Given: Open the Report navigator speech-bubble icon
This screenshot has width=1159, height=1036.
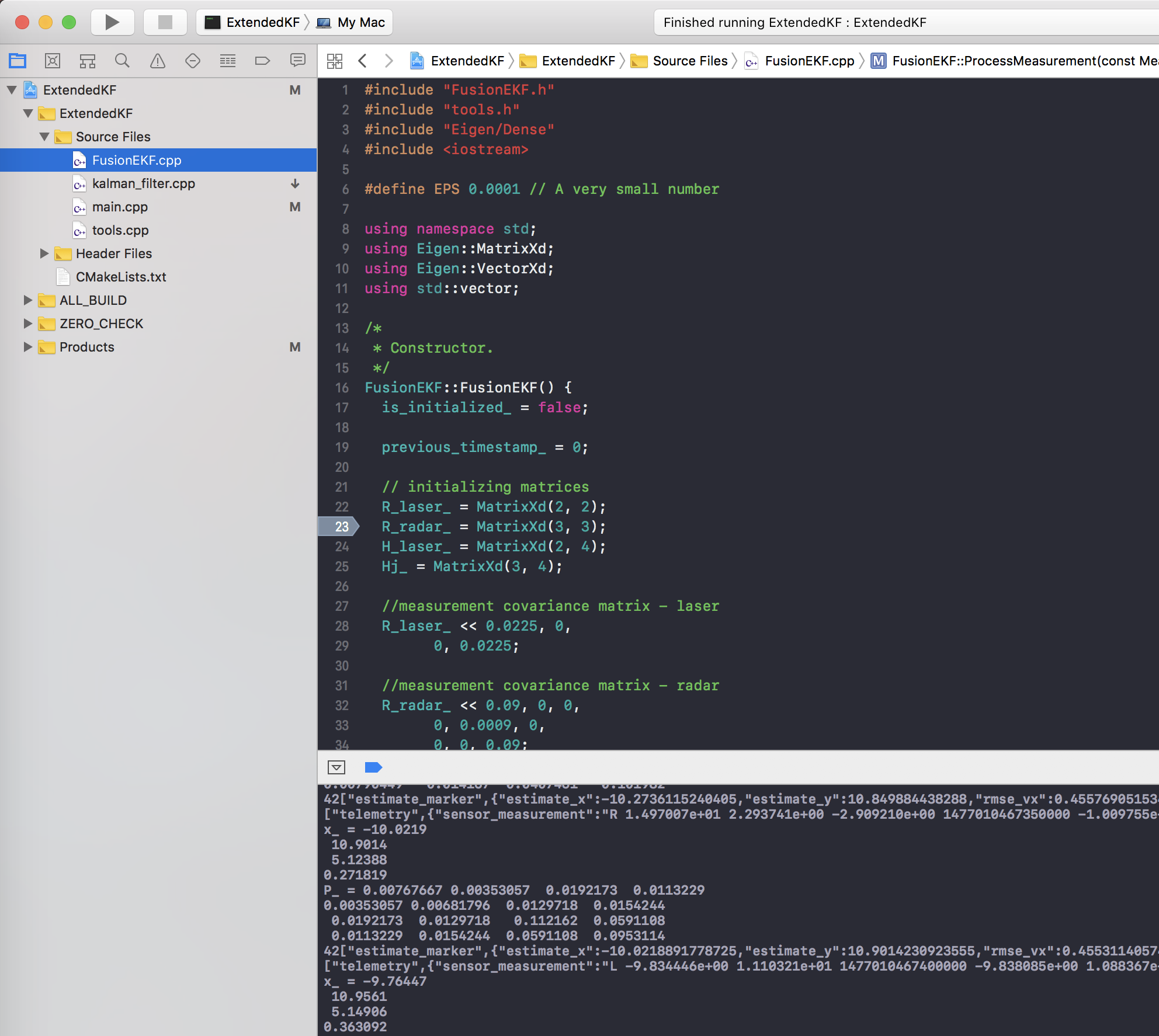Looking at the screenshot, I should [x=298, y=61].
